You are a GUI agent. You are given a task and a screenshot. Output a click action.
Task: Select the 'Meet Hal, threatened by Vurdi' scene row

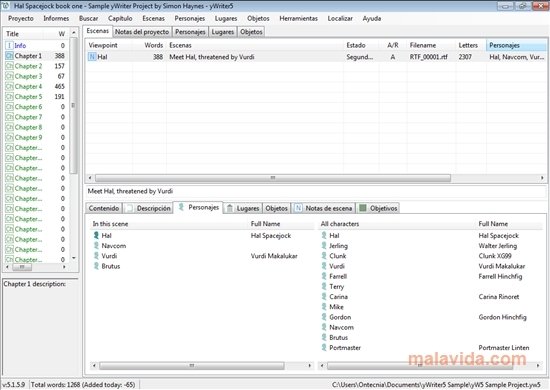click(x=316, y=57)
